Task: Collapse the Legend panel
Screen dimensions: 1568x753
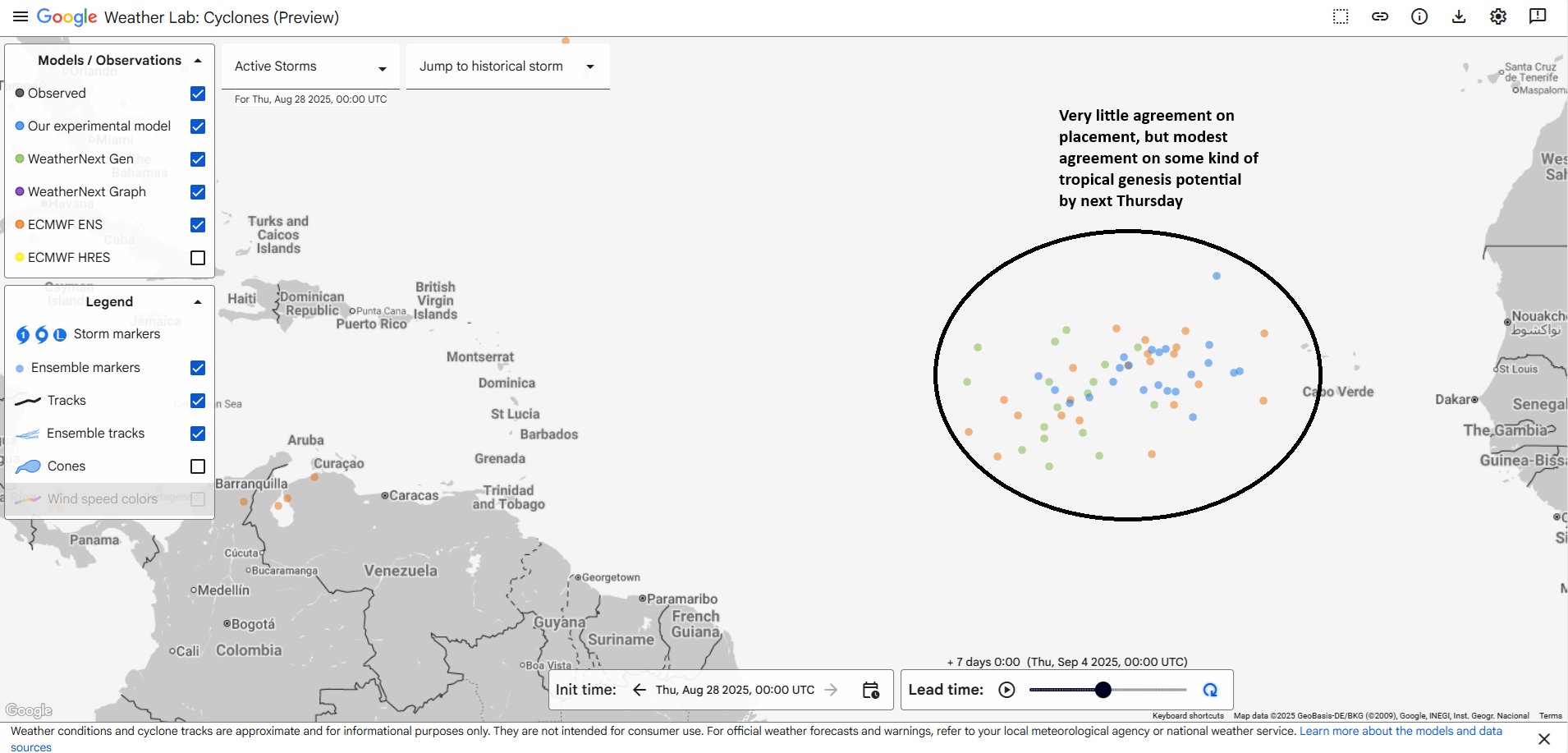Action: [x=198, y=302]
